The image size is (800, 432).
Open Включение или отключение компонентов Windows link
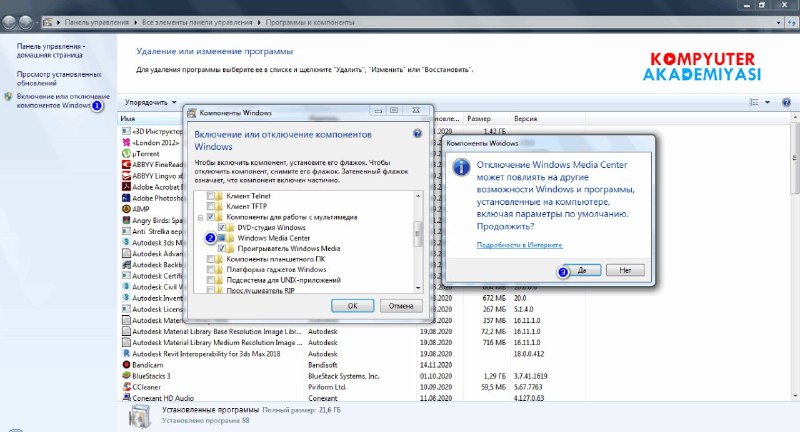pos(63,100)
